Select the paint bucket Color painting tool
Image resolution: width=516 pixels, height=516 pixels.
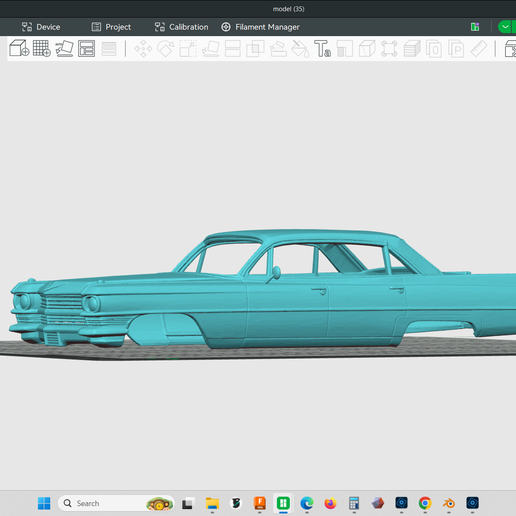[300, 49]
